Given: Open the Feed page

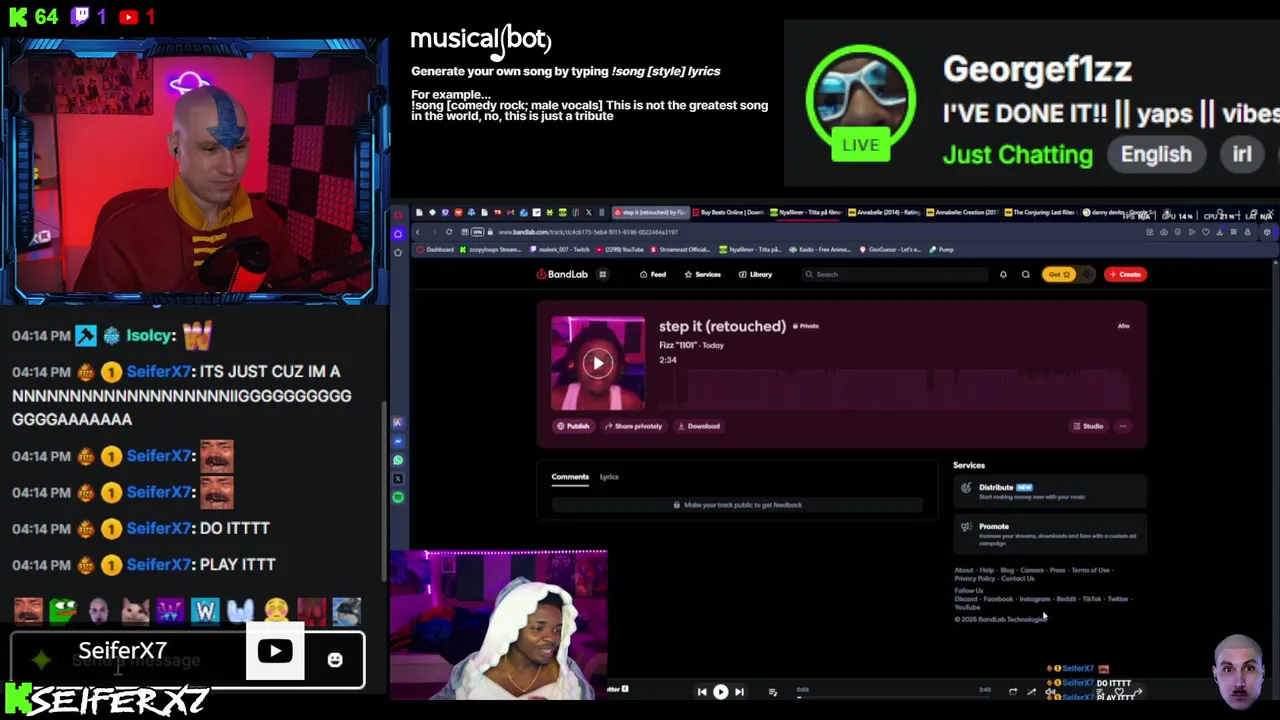Looking at the screenshot, I should click(653, 274).
